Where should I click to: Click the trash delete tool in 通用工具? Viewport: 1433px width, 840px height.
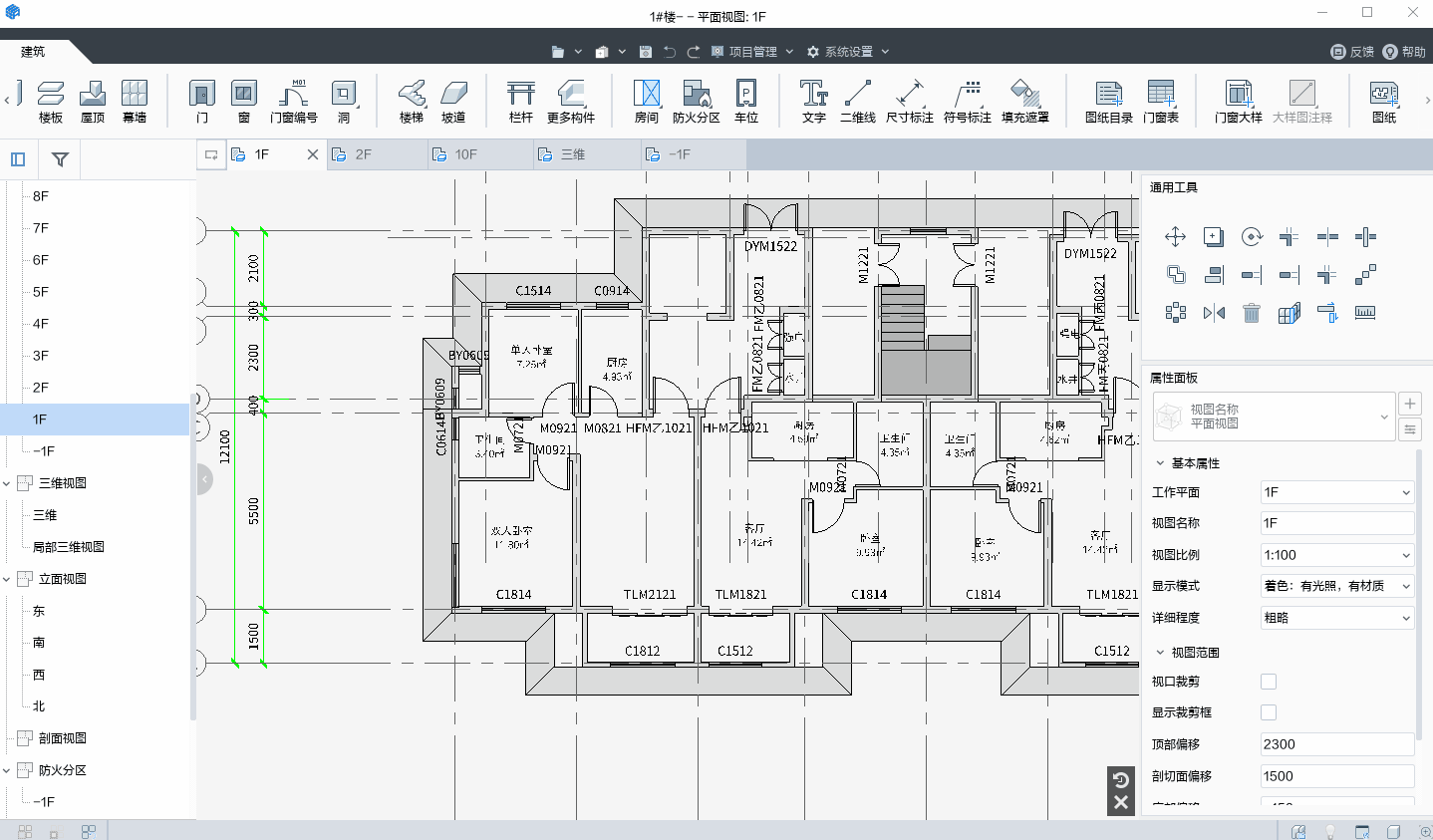pos(1252,313)
